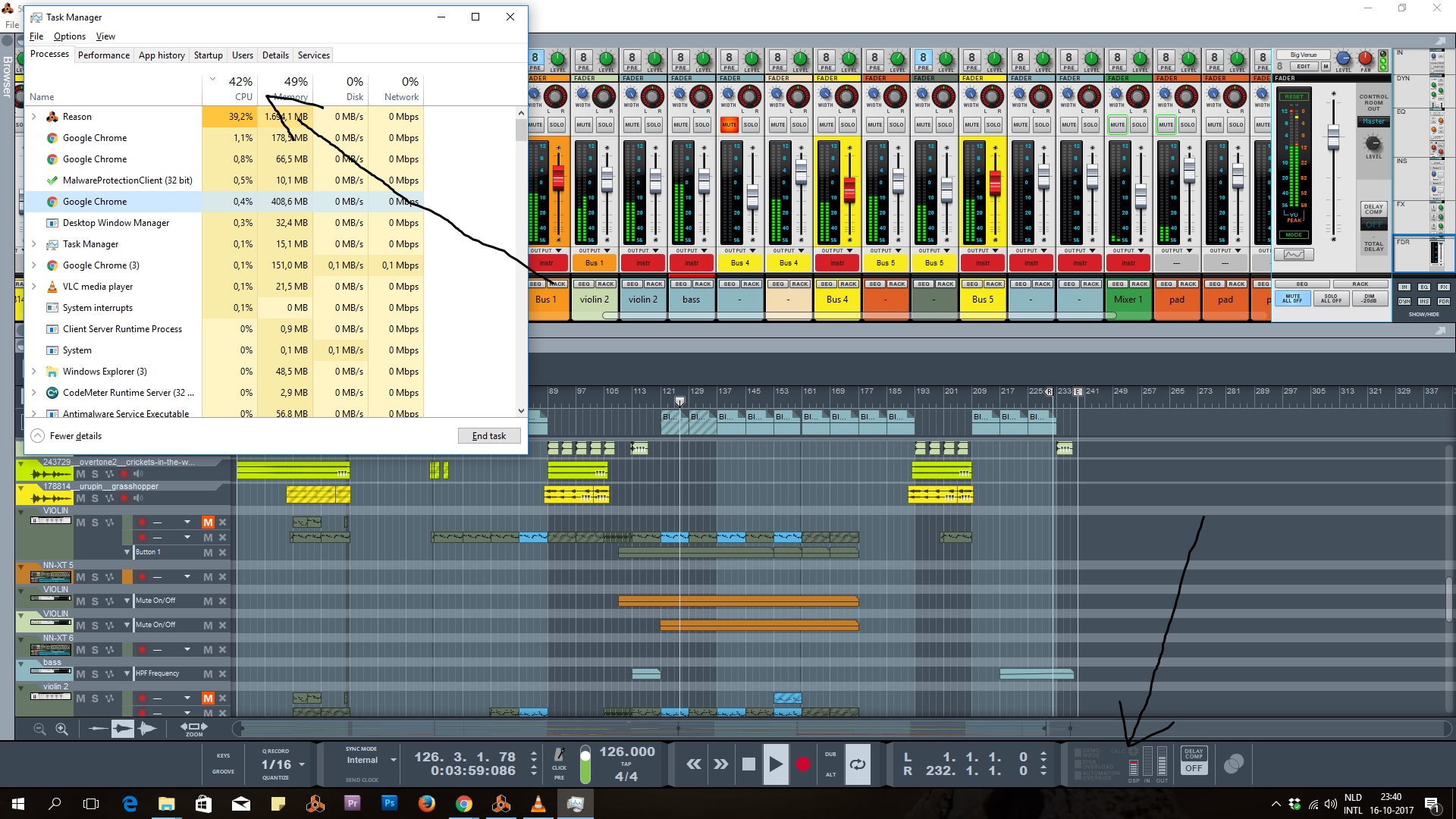Open the View menu in Task Manager
This screenshot has width=1456, height=819.
click(x=105, y=36)
